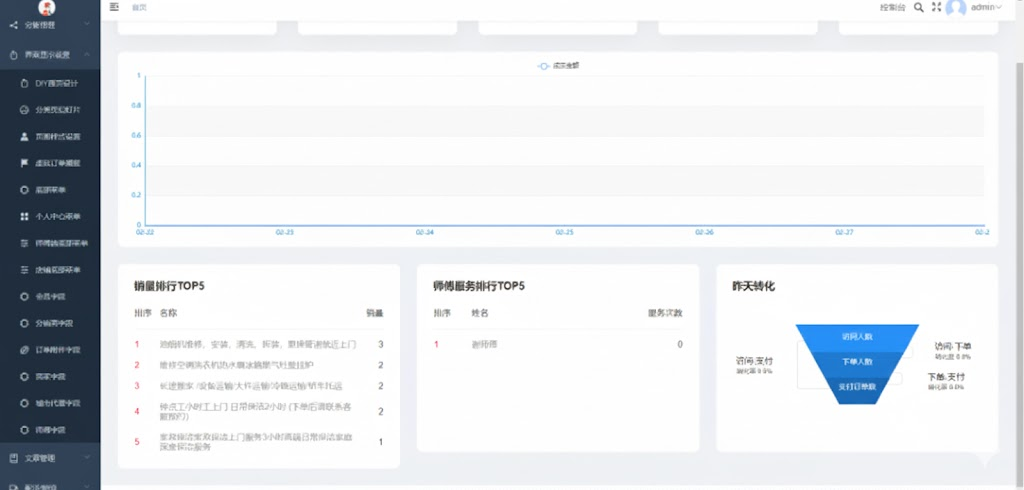Select rank 3 长途搬家 row in sales ranking
This screenshot has height=490, width=1024.
tap(259, 386)
